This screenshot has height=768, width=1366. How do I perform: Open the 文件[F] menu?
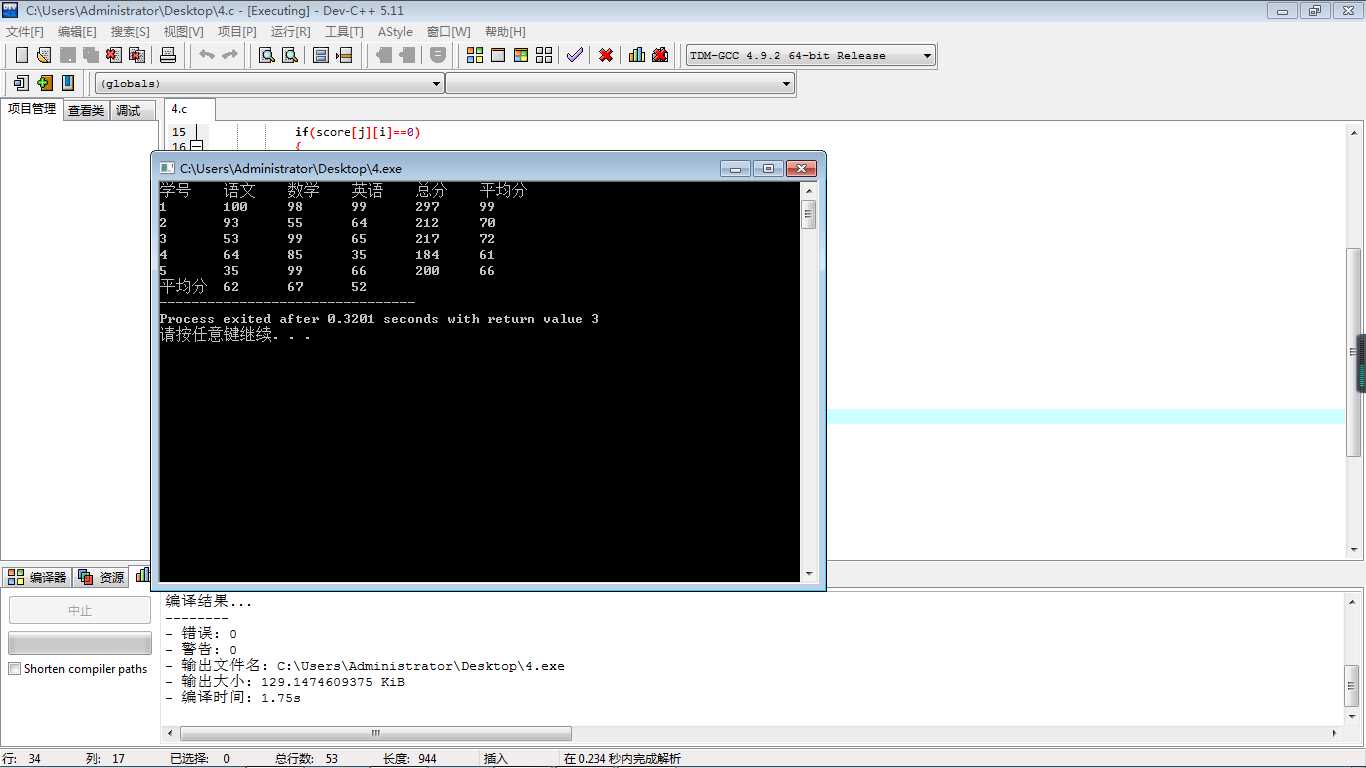pyautogui.click(x=25, y=32)
